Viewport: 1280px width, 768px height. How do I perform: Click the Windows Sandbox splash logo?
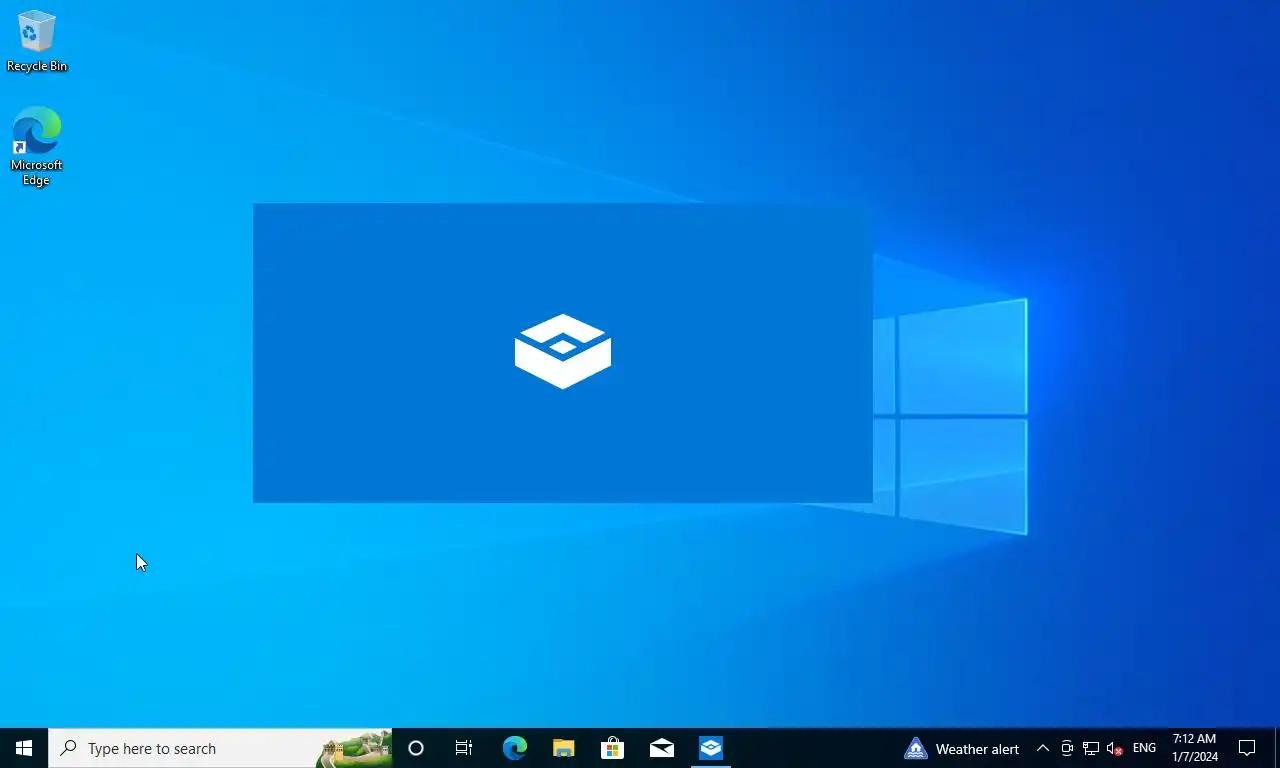tap(563, 351)
